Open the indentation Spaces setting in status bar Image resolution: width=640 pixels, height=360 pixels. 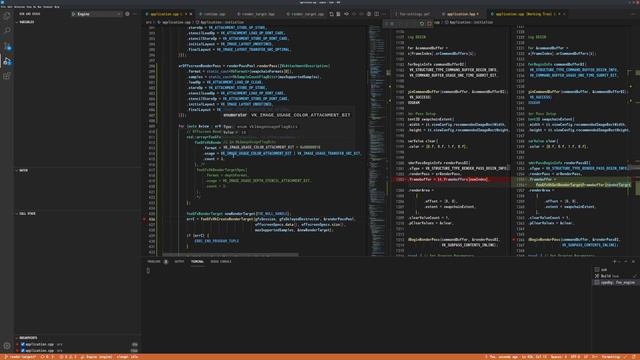(558, 357)
